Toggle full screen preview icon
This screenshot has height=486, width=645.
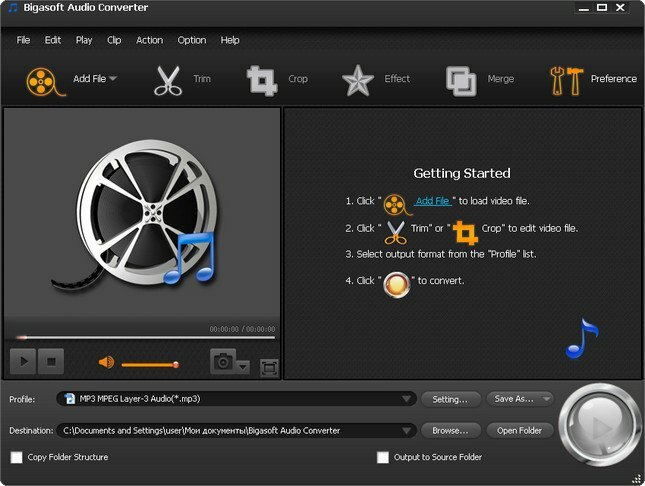click(x=268, y=367)
